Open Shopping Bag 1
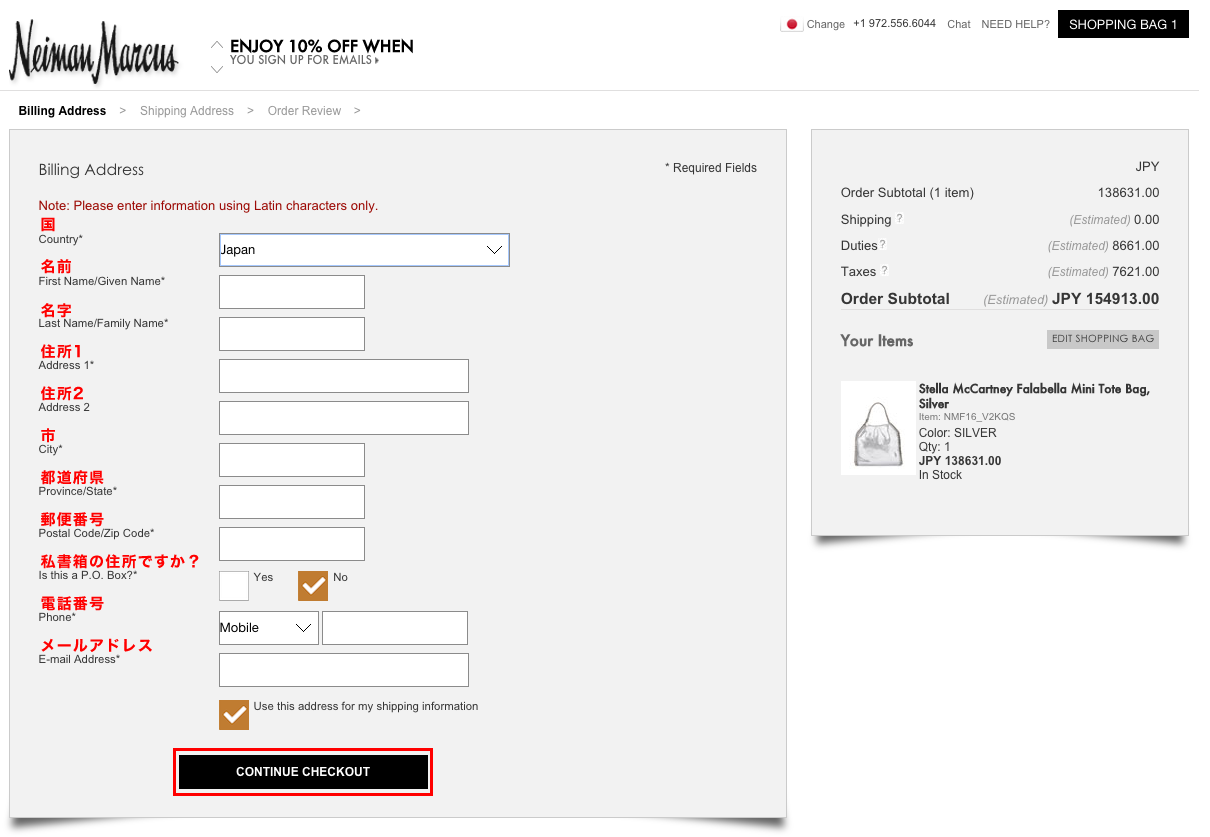 1123,24
